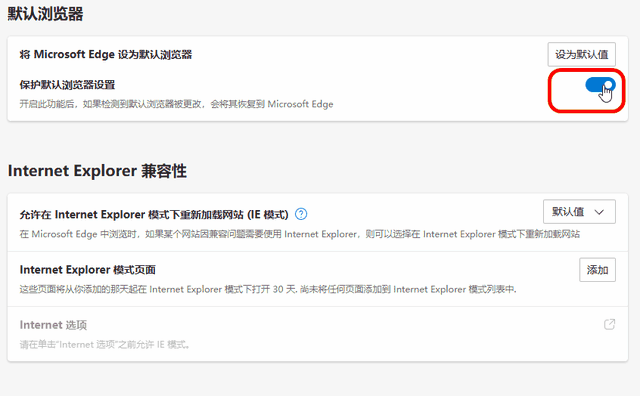This screenshot has width=640, height=396.
Task: Click the description starting 开启此功能后
Action: (x=176, y=104)
